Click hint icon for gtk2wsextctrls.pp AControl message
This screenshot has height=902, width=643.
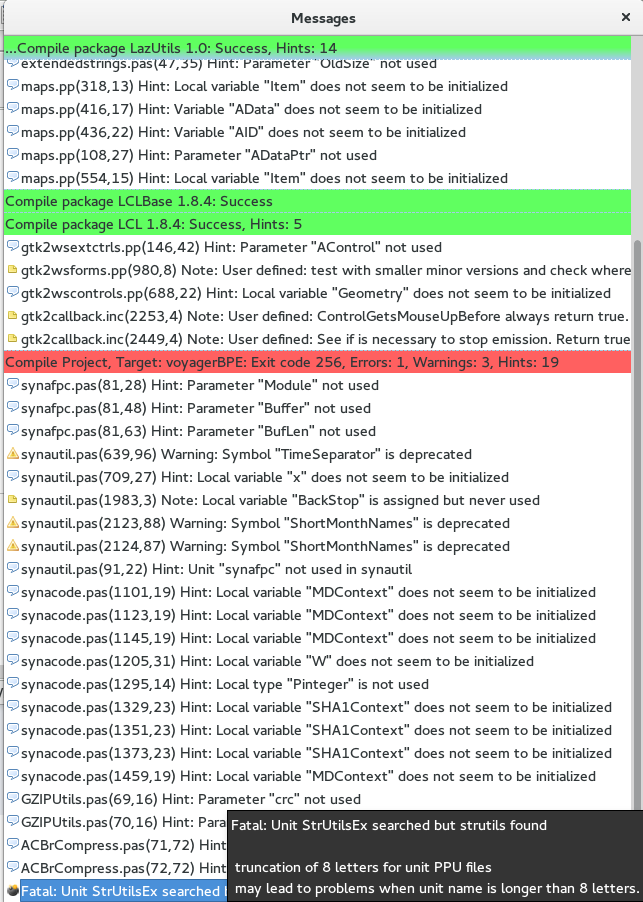pyautogui.click(x=12, y=247)
